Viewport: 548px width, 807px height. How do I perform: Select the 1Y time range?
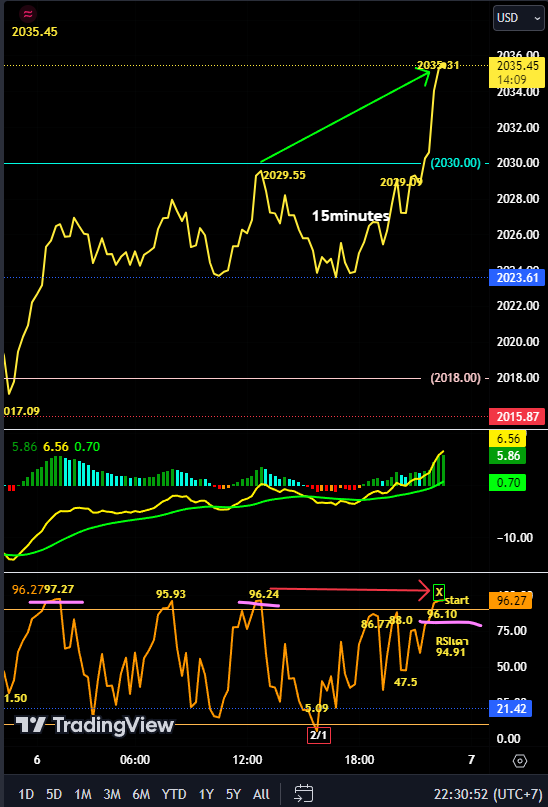coord(206,794)
